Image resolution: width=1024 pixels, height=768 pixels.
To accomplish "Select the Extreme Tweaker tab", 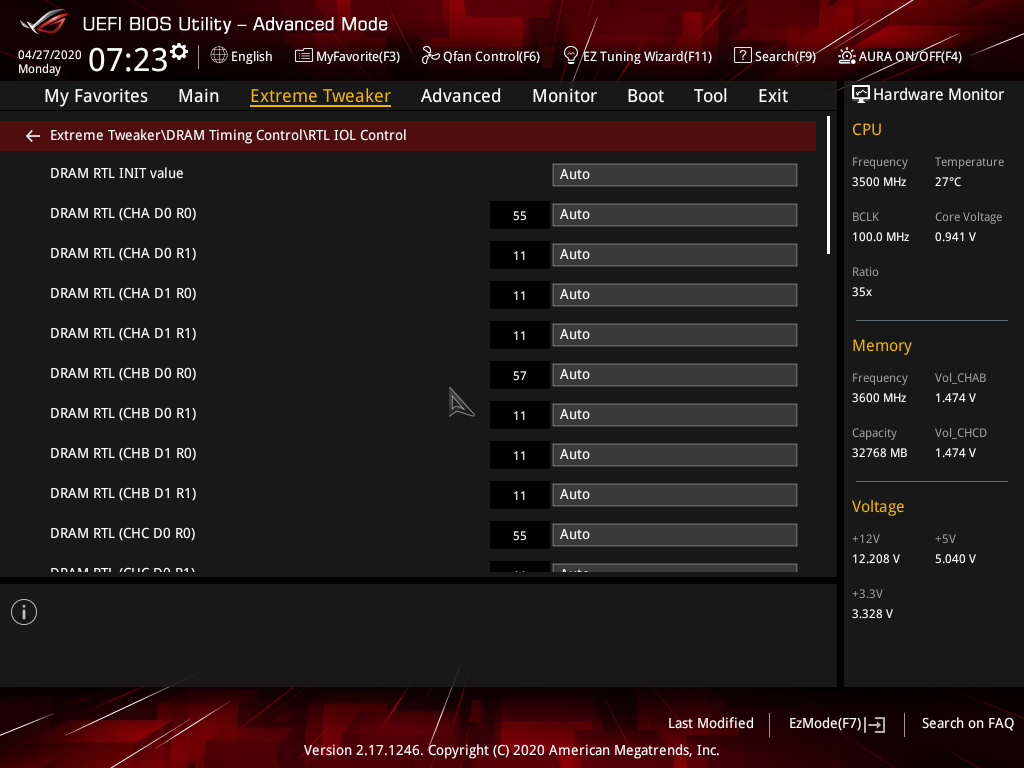I will pyautogui.click(x=320, y=95).
